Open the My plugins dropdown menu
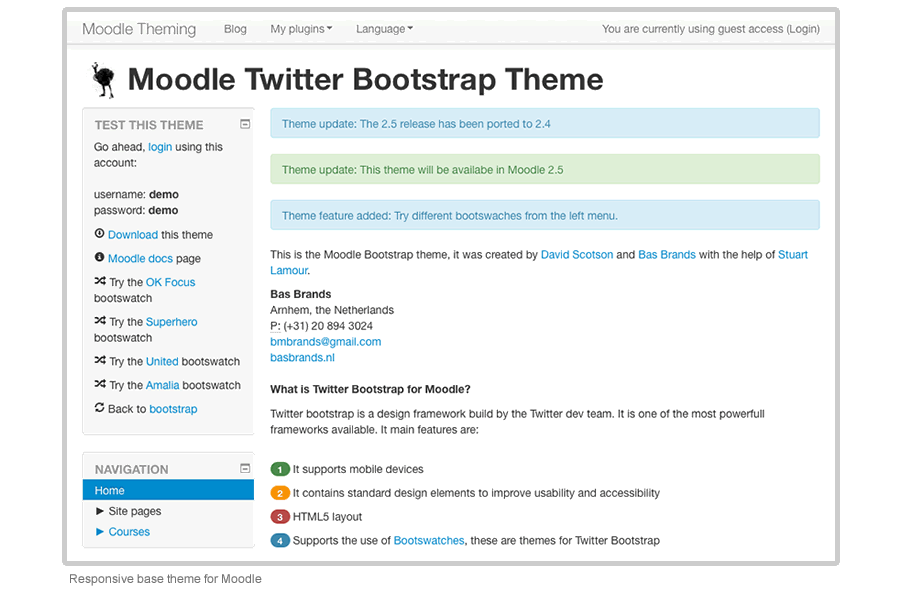This screenshot has width=900, height=600. 301,29
